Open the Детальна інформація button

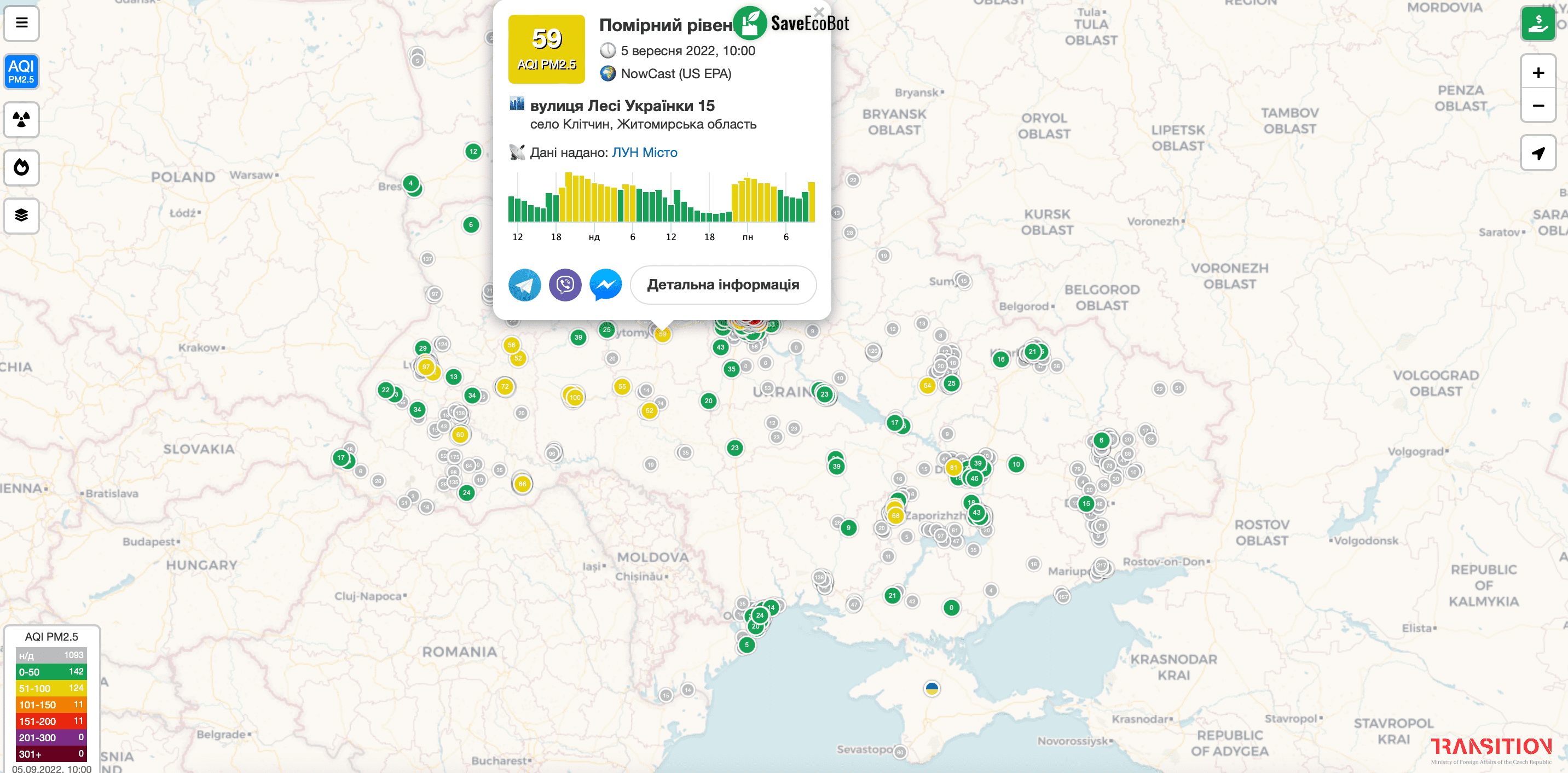pos(722,285)
